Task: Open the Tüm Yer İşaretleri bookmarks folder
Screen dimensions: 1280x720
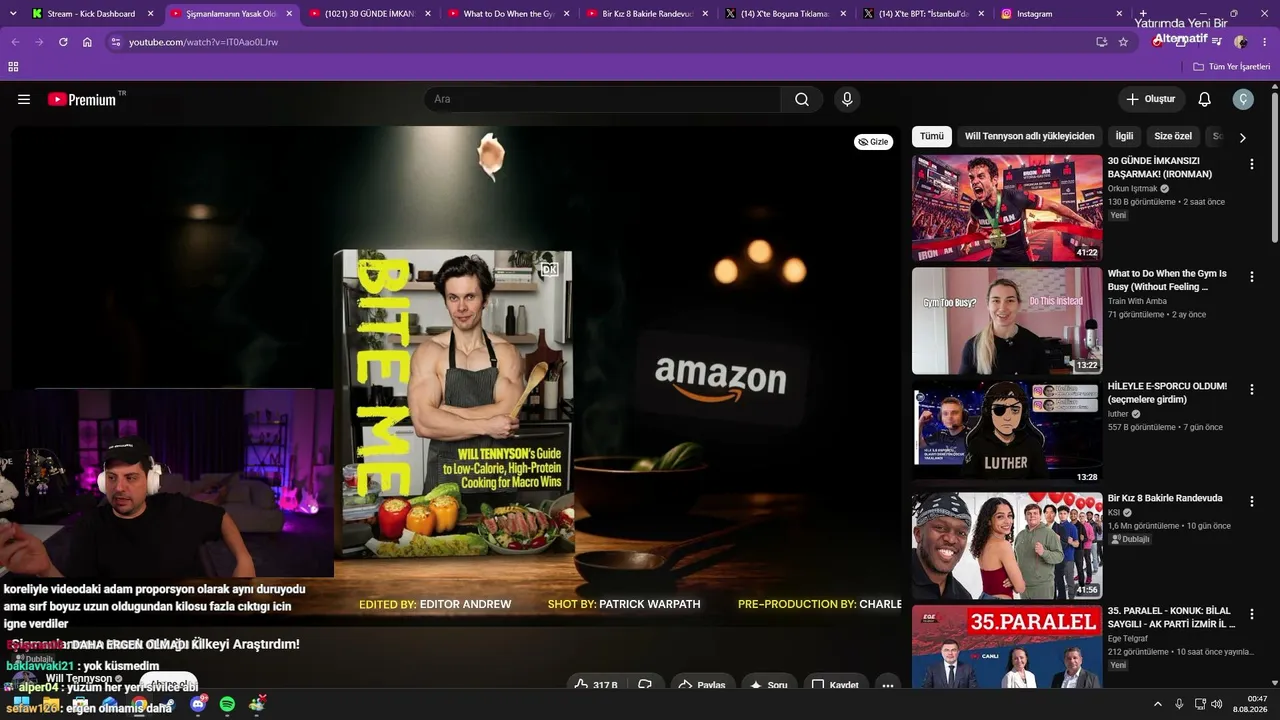Action: pyautogui.click(x=1231, y=67)
